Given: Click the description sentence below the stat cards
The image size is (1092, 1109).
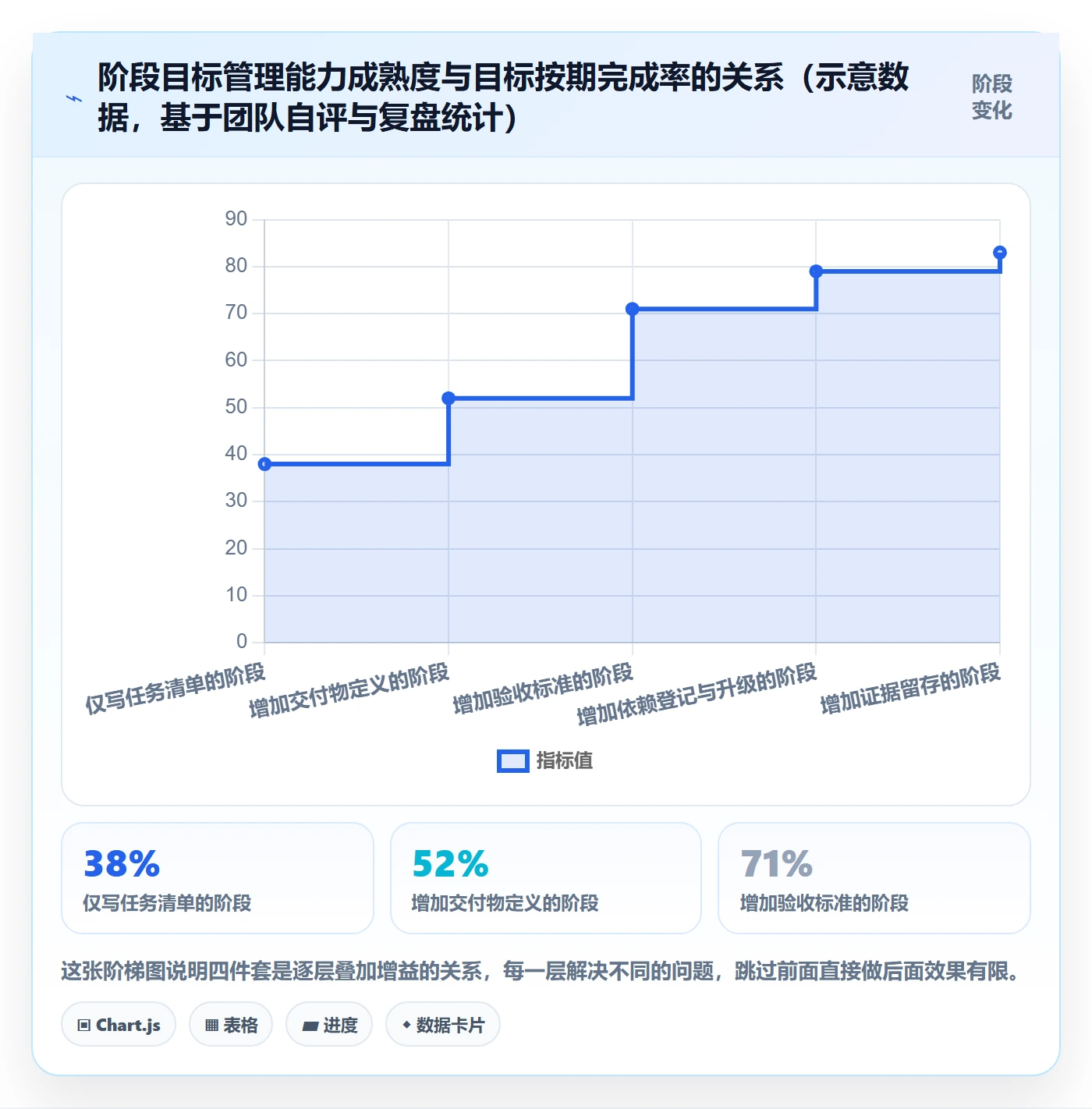Looking at the screenshot, I should (540, 972).
